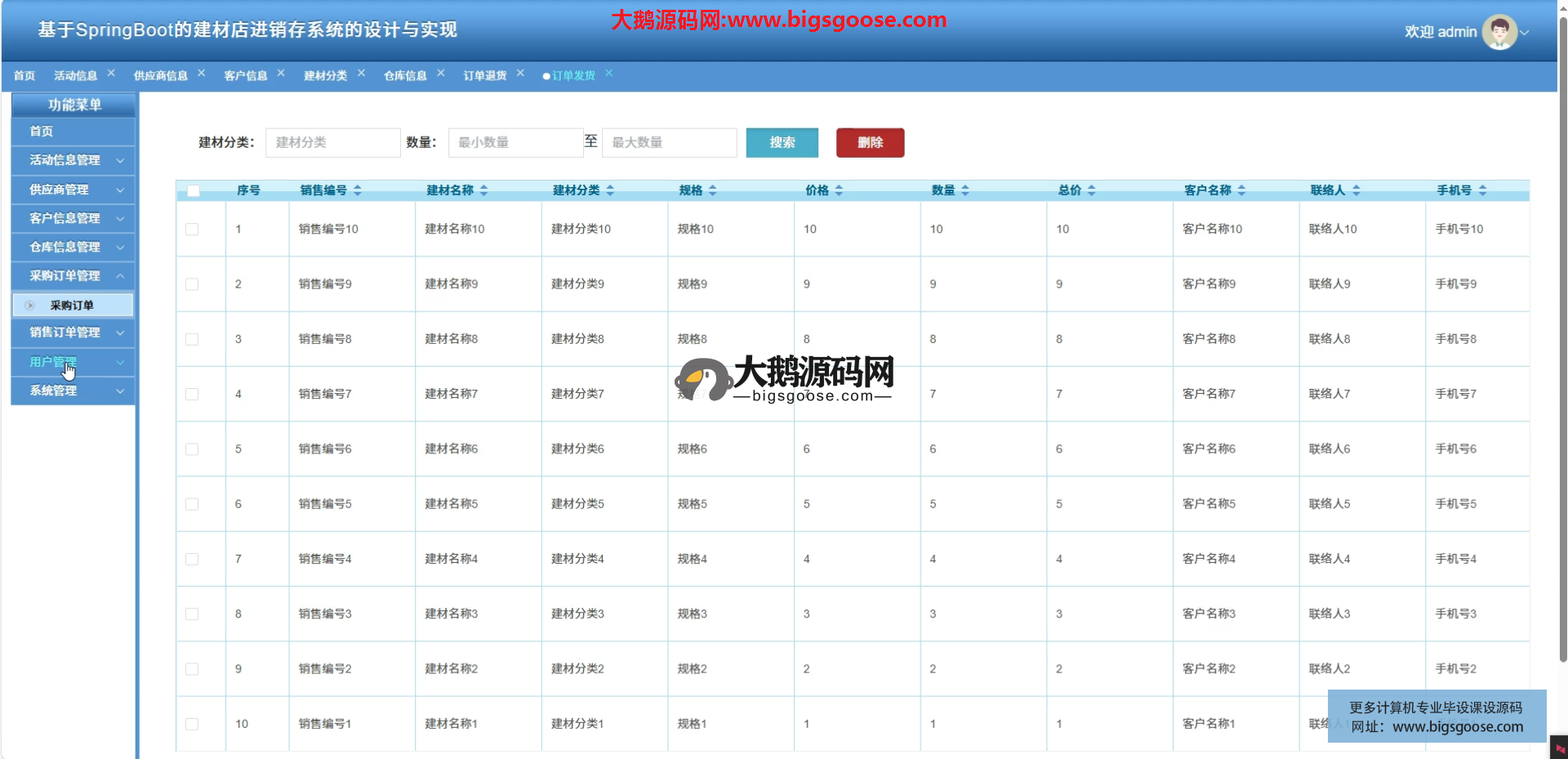Close the 供应商信息 tab

click(x=202, y=74)
